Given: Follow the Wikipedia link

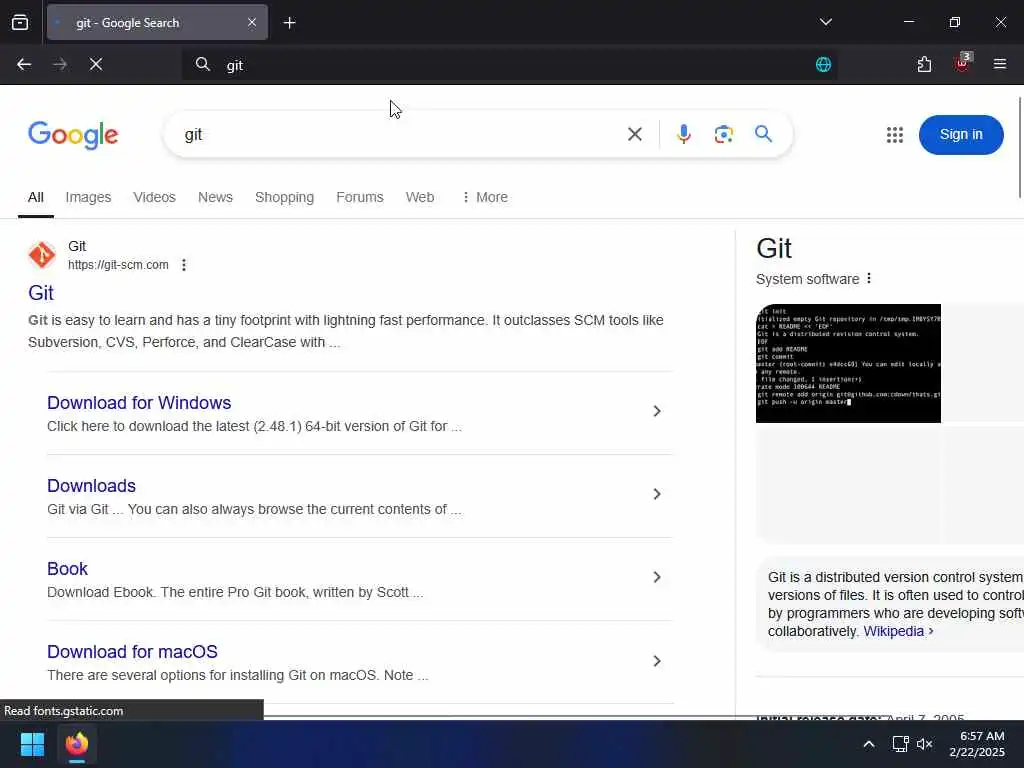Looking at the screenshot, I should pos(898,631).
